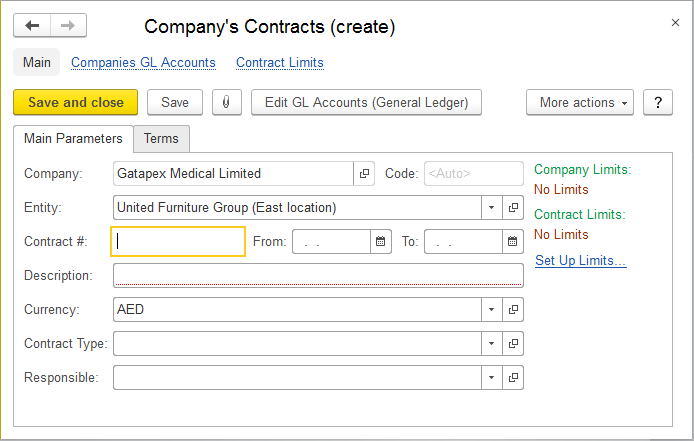Click the back navigation arrow
This screenshot has width=694, height=441.
pyautogui.click(x=33, y=26)
